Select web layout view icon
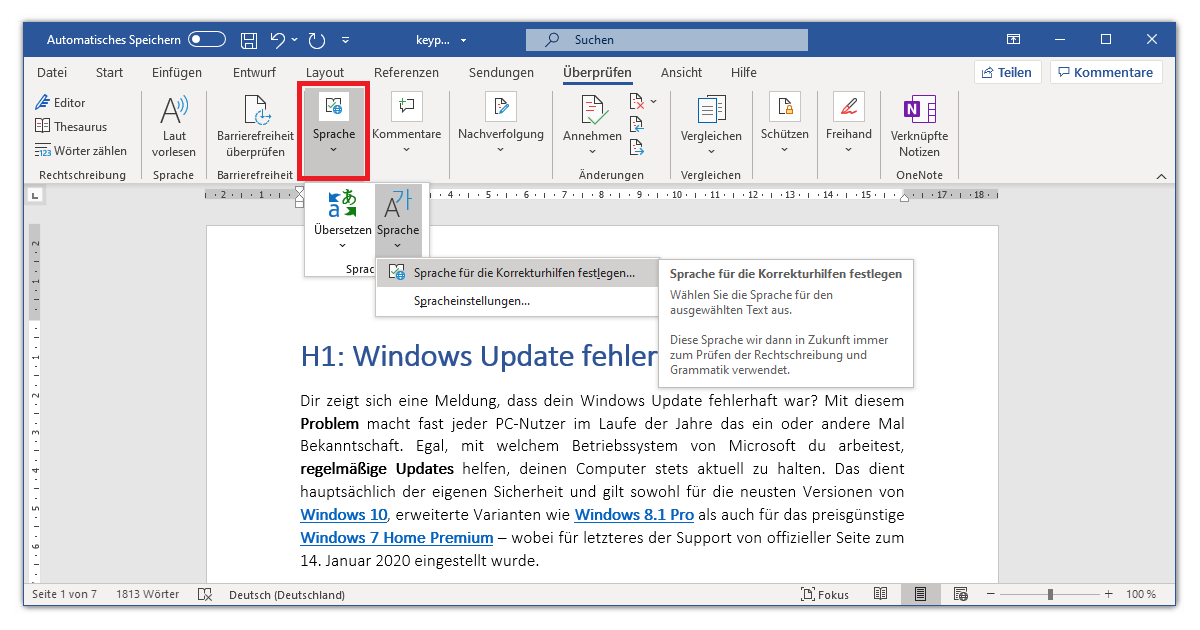1200x630 pixels. pyautogui.click(x=961, y=594)
